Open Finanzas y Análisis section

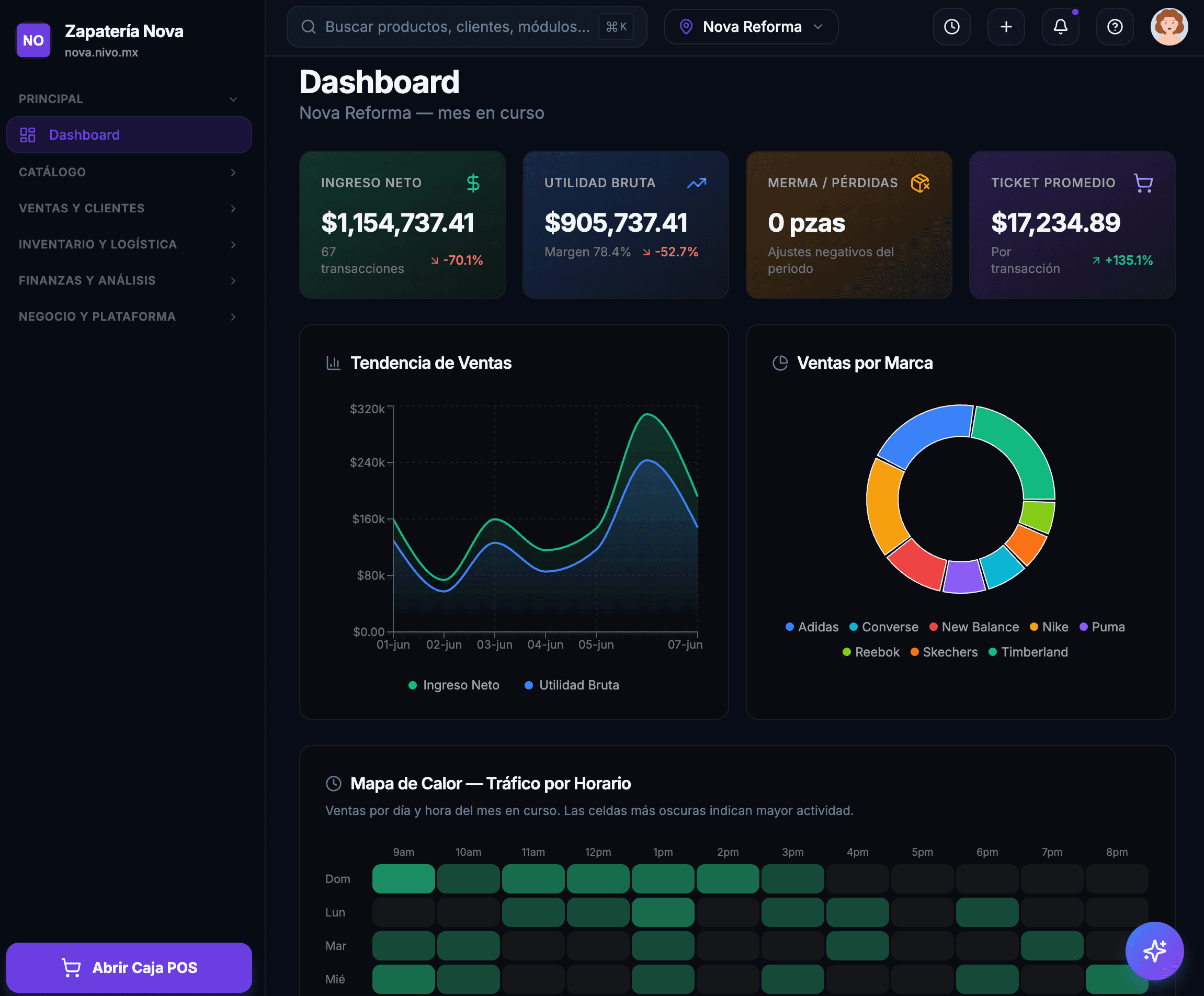click(129, 280)
